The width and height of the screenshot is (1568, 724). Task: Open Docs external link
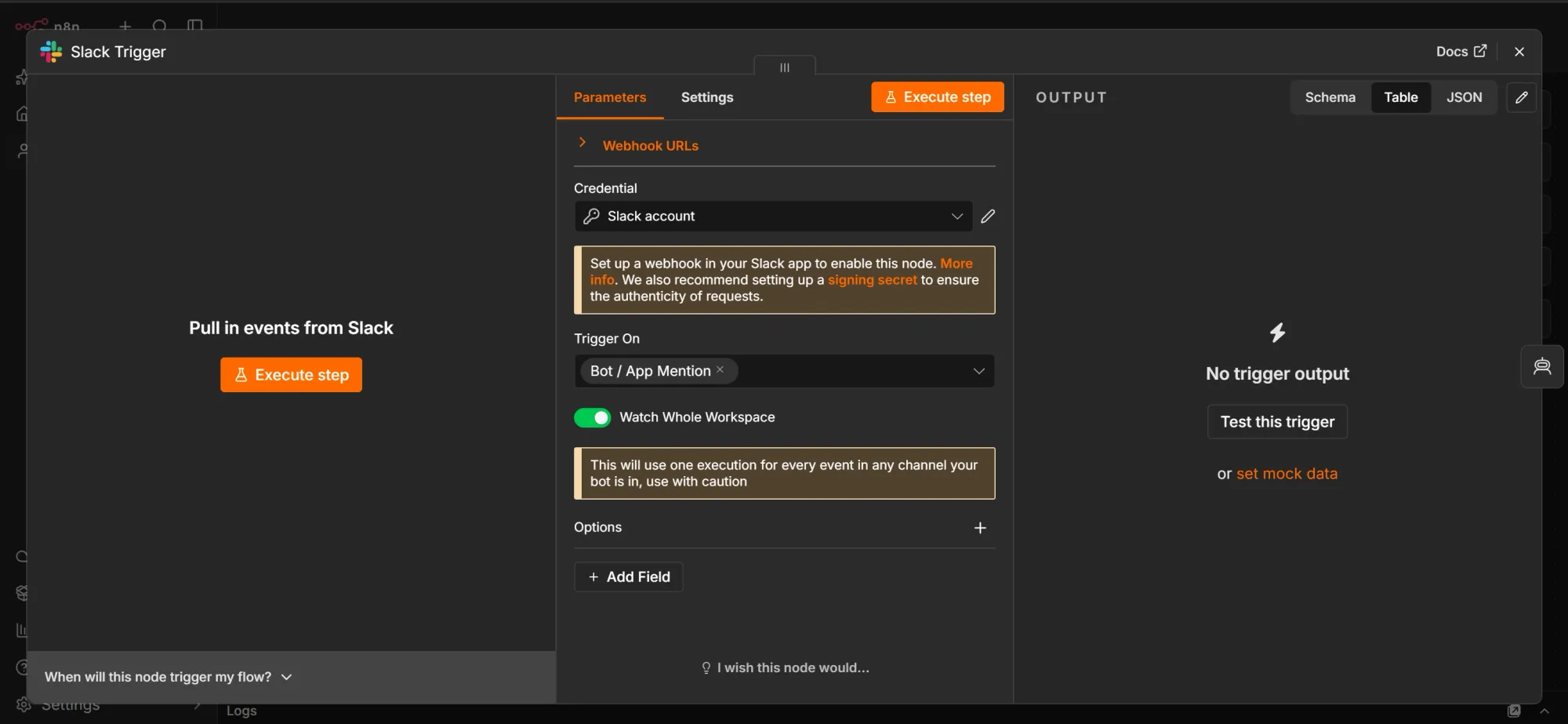[1461, 51]
